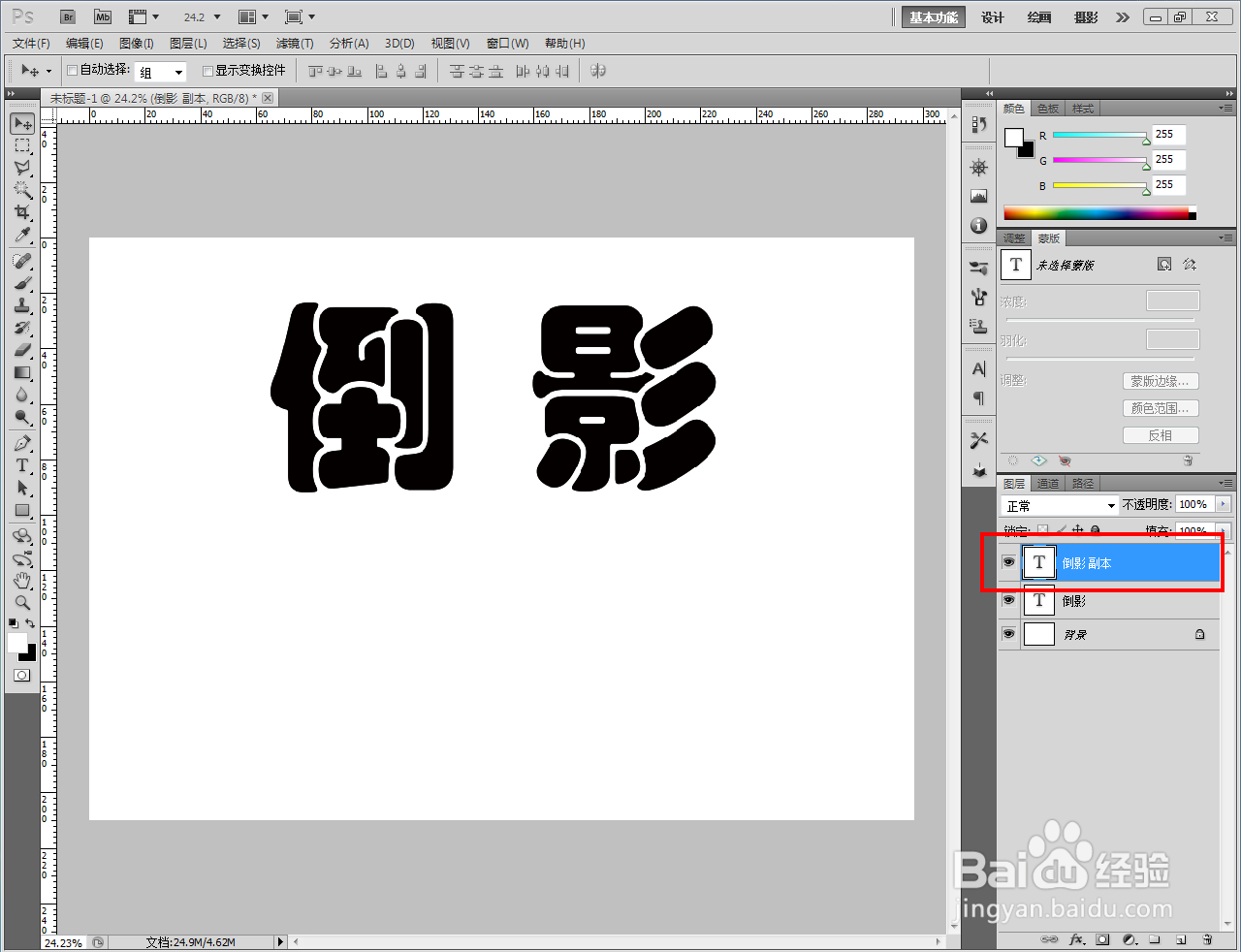Image resolution: width=1241 pixels, height=952 pixels.
Task: Toggle visibility of the 倒影 layer
Action: pos(1008,600)
